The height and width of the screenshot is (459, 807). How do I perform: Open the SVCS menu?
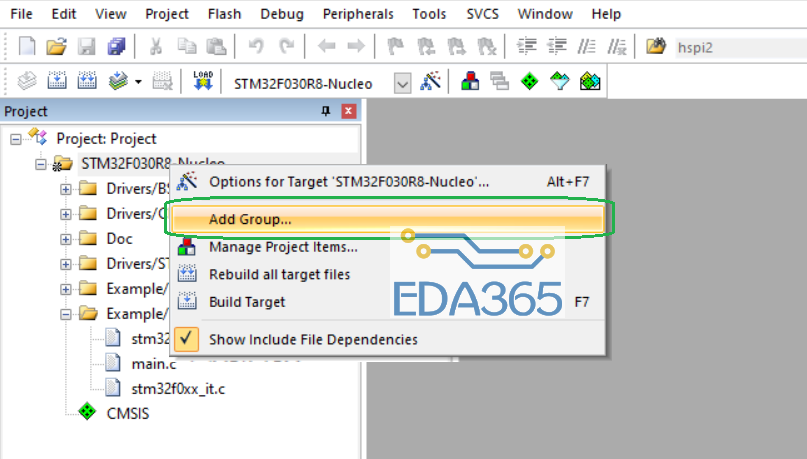click(483, 14)
